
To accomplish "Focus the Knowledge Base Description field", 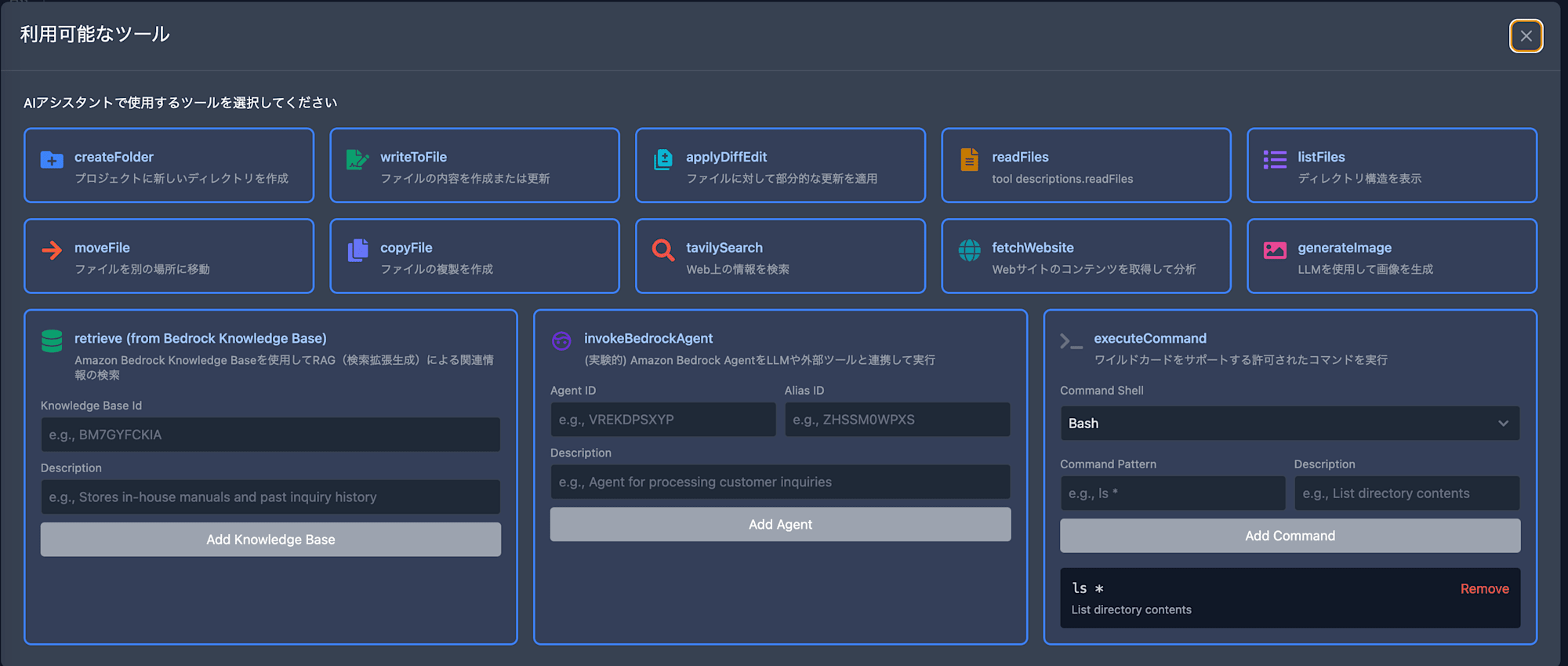I will point(270,497).
